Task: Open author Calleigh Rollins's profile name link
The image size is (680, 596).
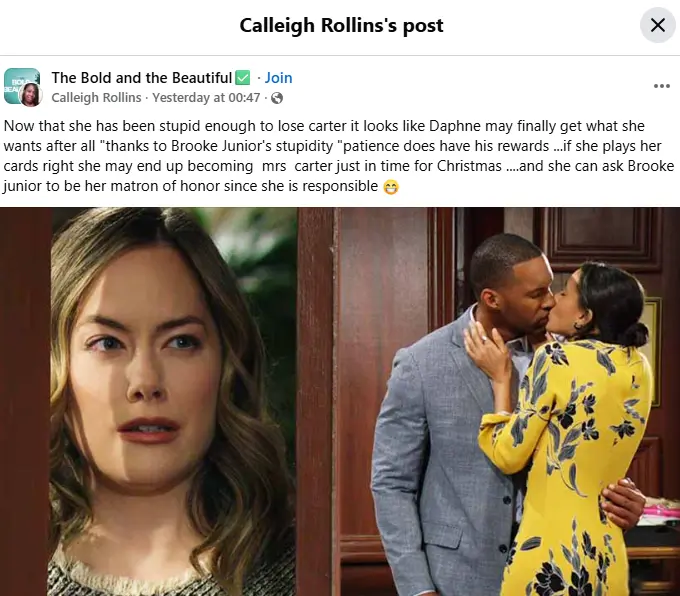Action: tap(96, 98)
